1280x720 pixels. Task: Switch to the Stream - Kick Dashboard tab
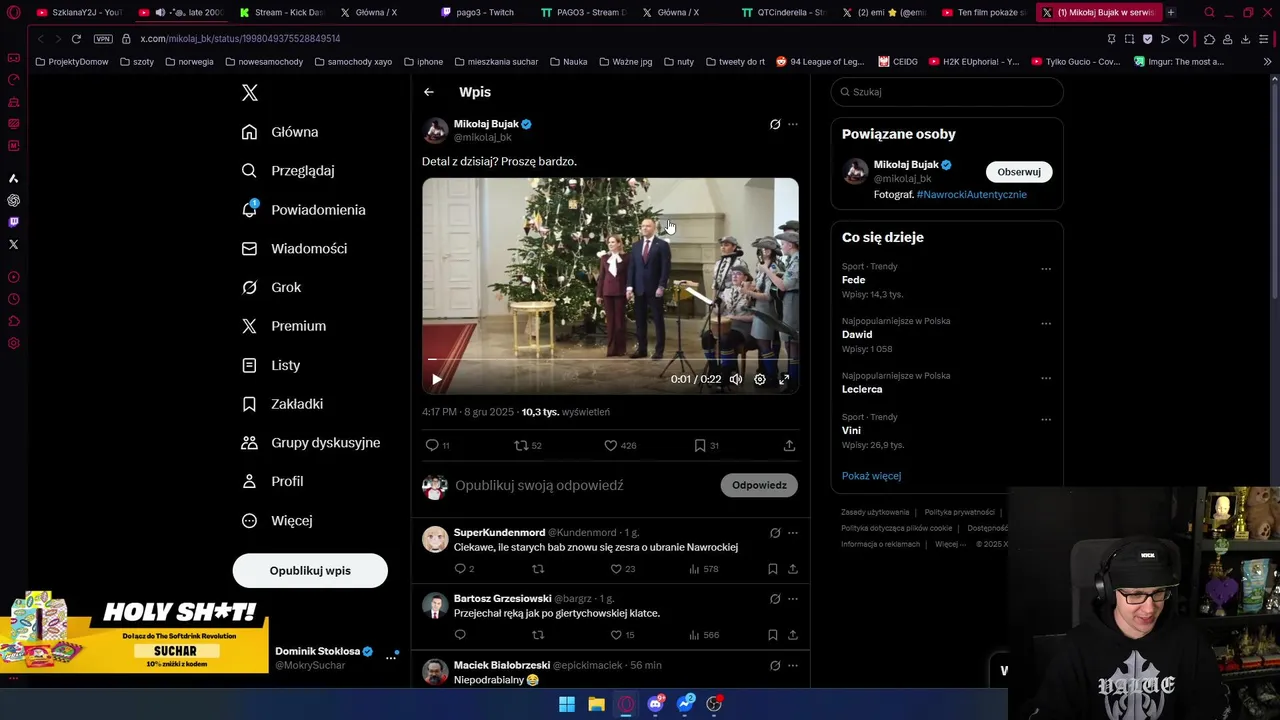pyautogui.click(x=282, y=12)
